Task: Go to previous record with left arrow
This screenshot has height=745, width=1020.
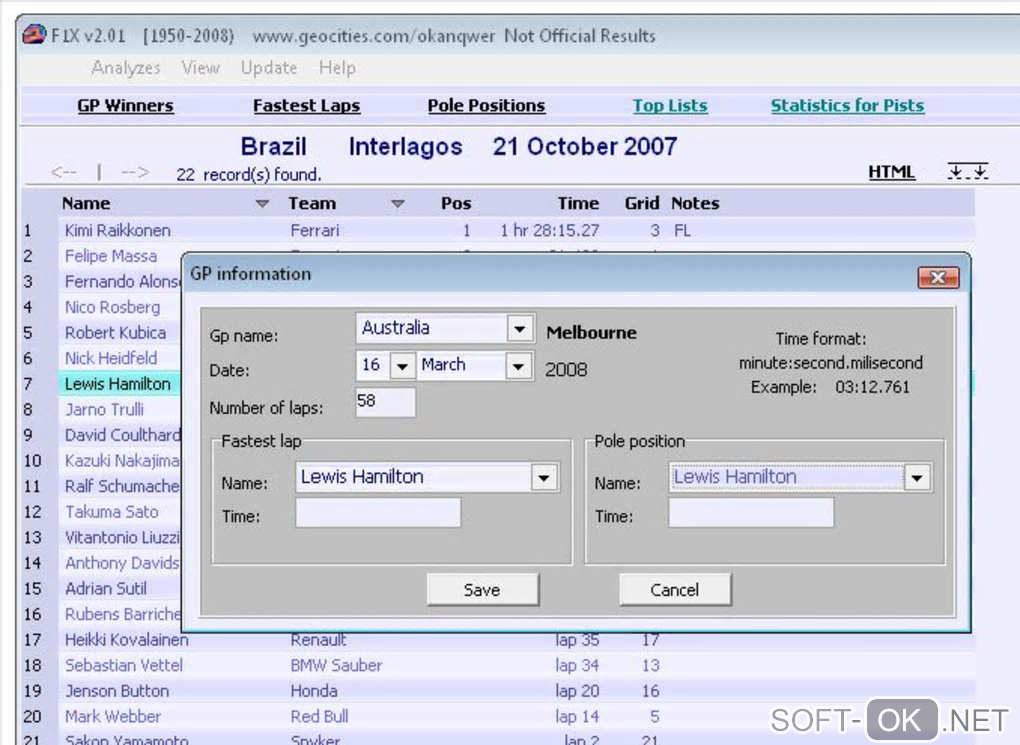Action: point(64,172)
